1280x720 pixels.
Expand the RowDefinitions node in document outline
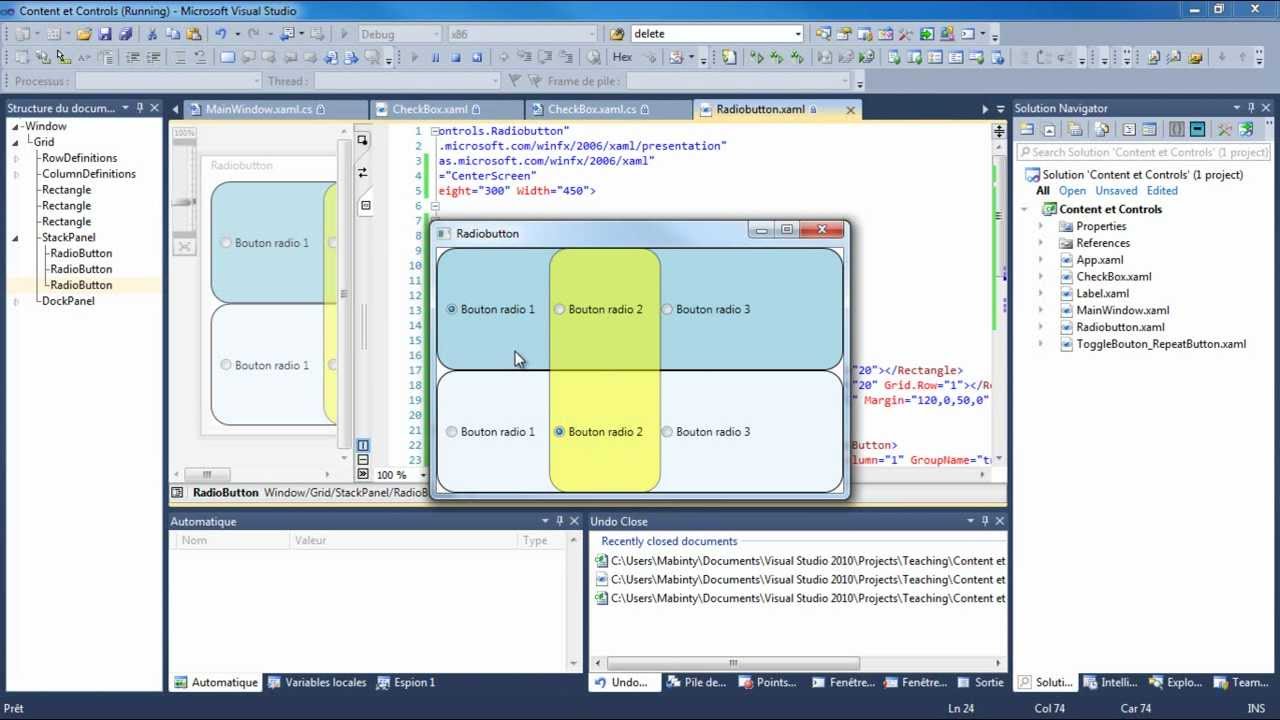coord(16,158)
